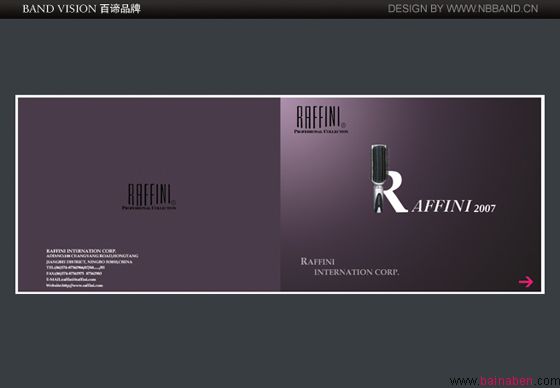Viewport: 560px width, 388px height.
Task: Click the INTERNATION CORP. text on front cover
Action: click(x=356, y=272)
